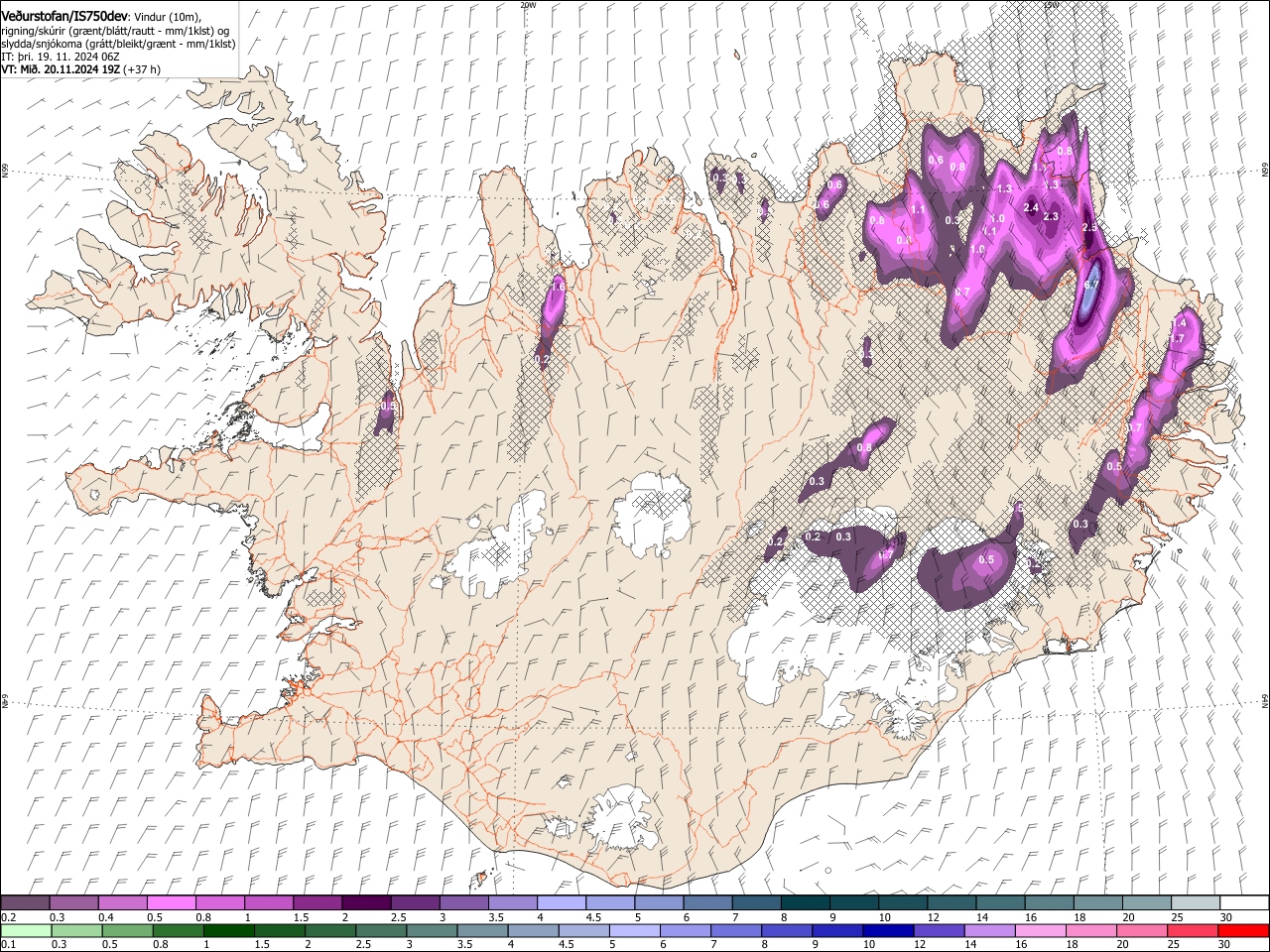Select the bright pink 0.5–0.8 snow legend swatch
This screenshot has height=952, width=1270.
[171, 902]
